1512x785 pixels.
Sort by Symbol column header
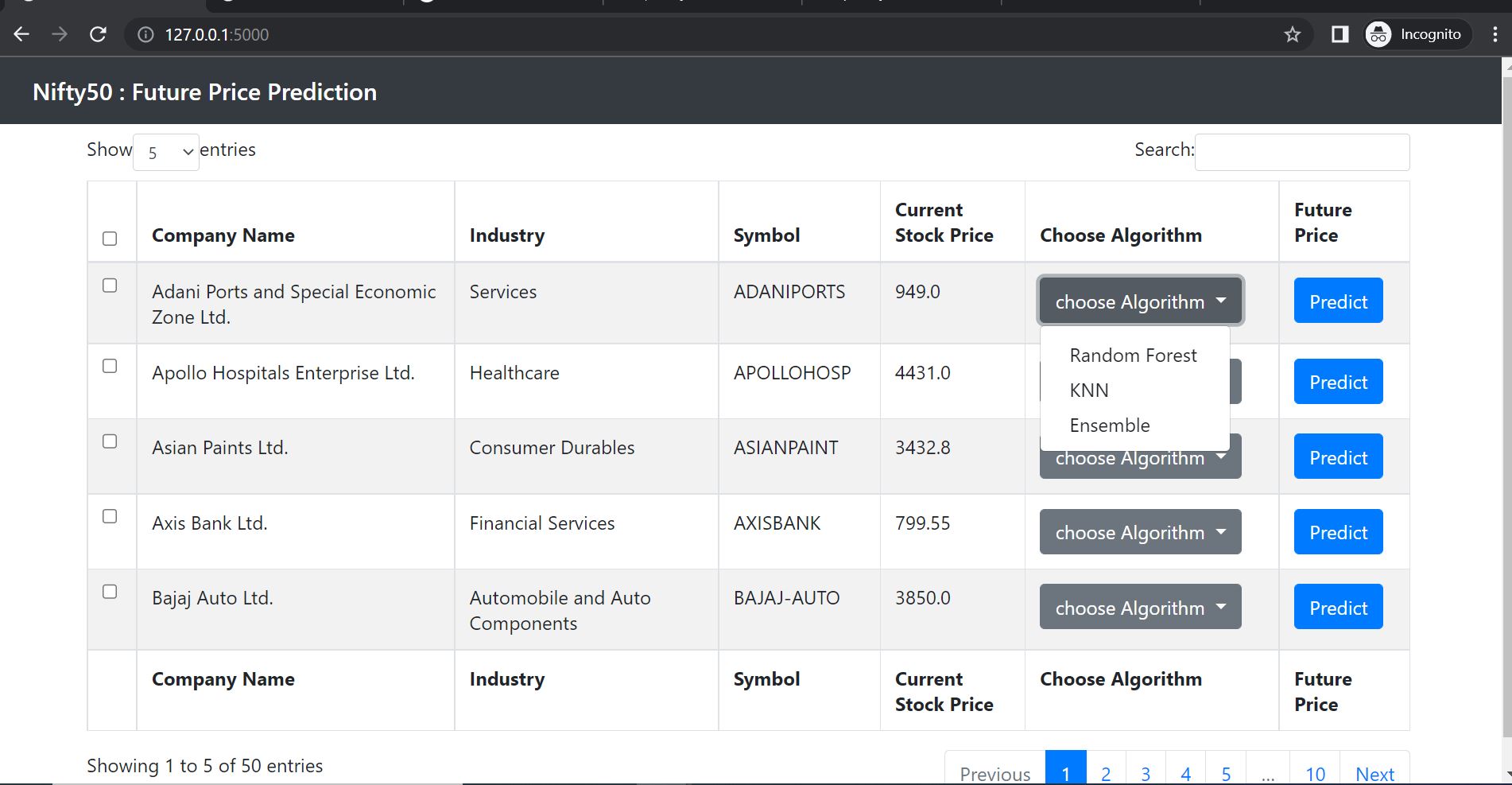[799, 222]
